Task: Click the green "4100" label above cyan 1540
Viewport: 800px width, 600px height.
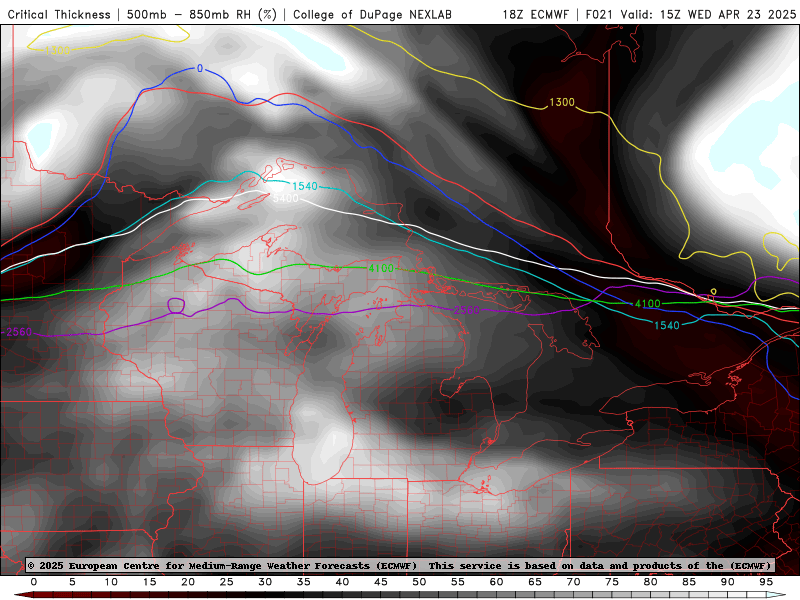Action: (x=647, y=304)
